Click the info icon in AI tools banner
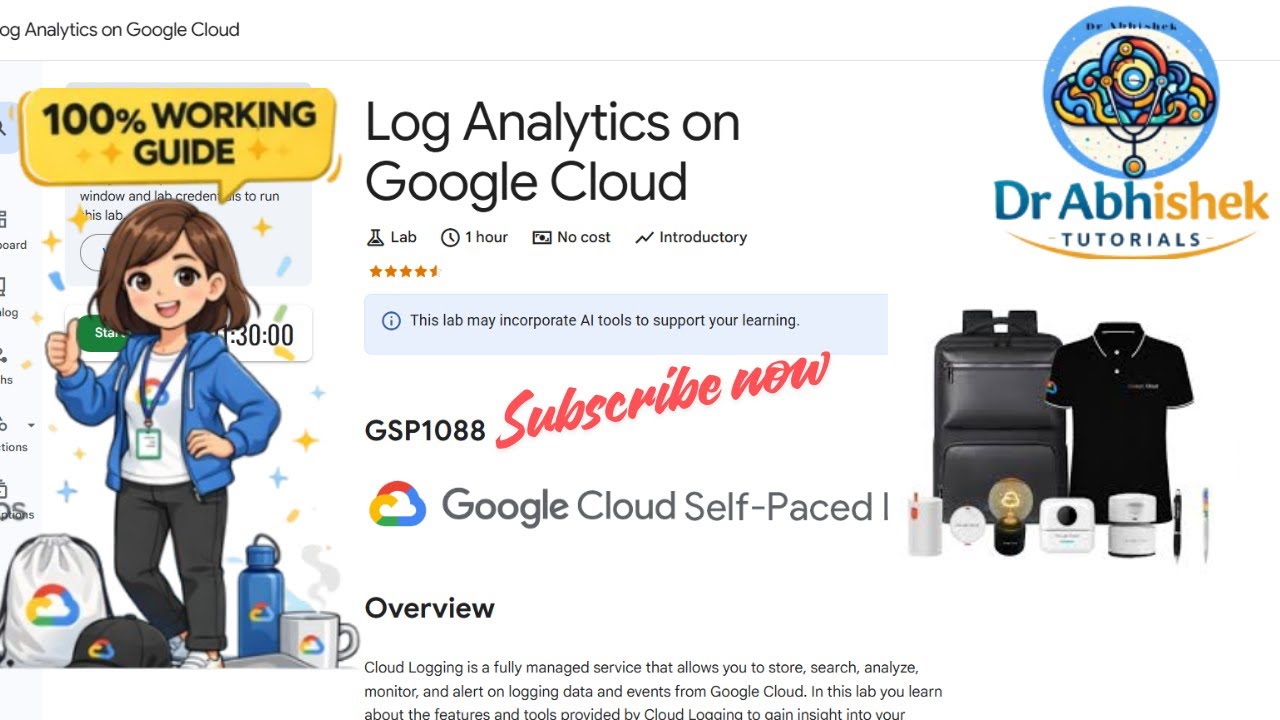Viewport: 1280px width, 720px height. point(392,321)
